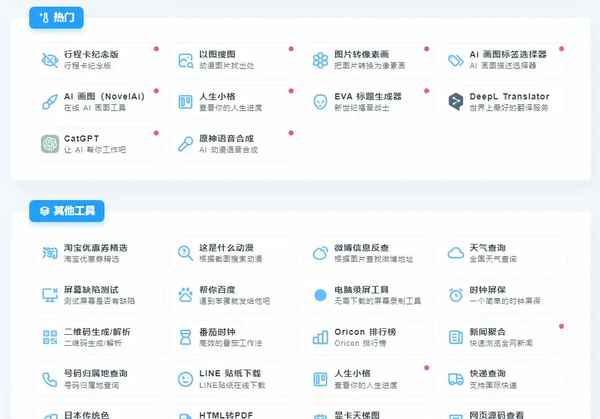
Task: Click the 这是什么动漫 title text
Action: pyautogui.click(x=226, y=248)
